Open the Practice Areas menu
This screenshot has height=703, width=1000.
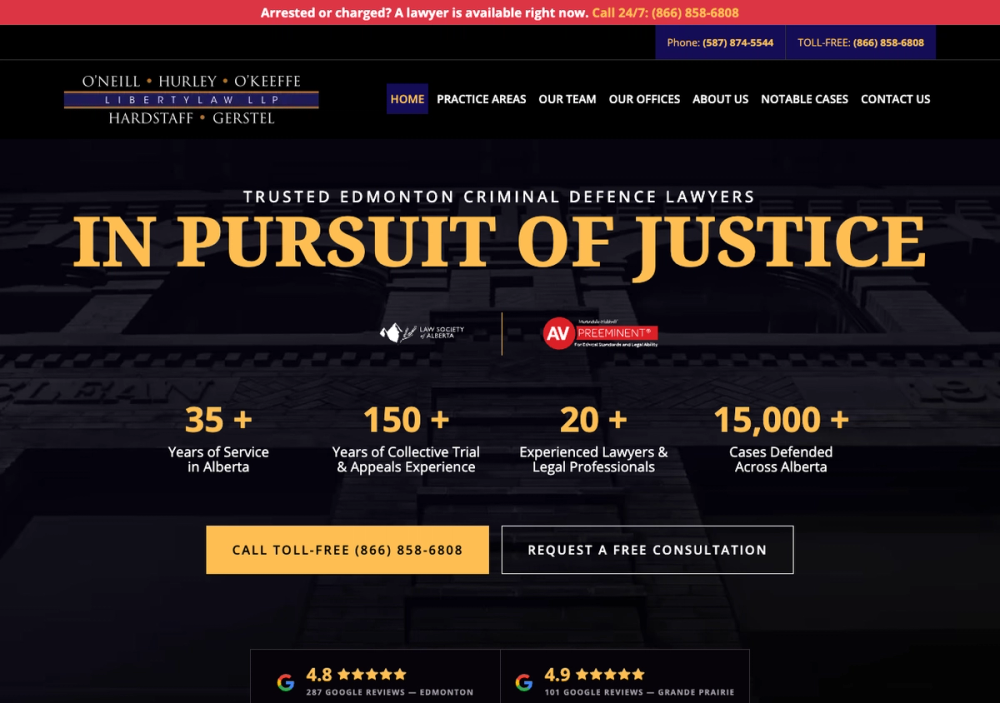[x=482, y=99]
